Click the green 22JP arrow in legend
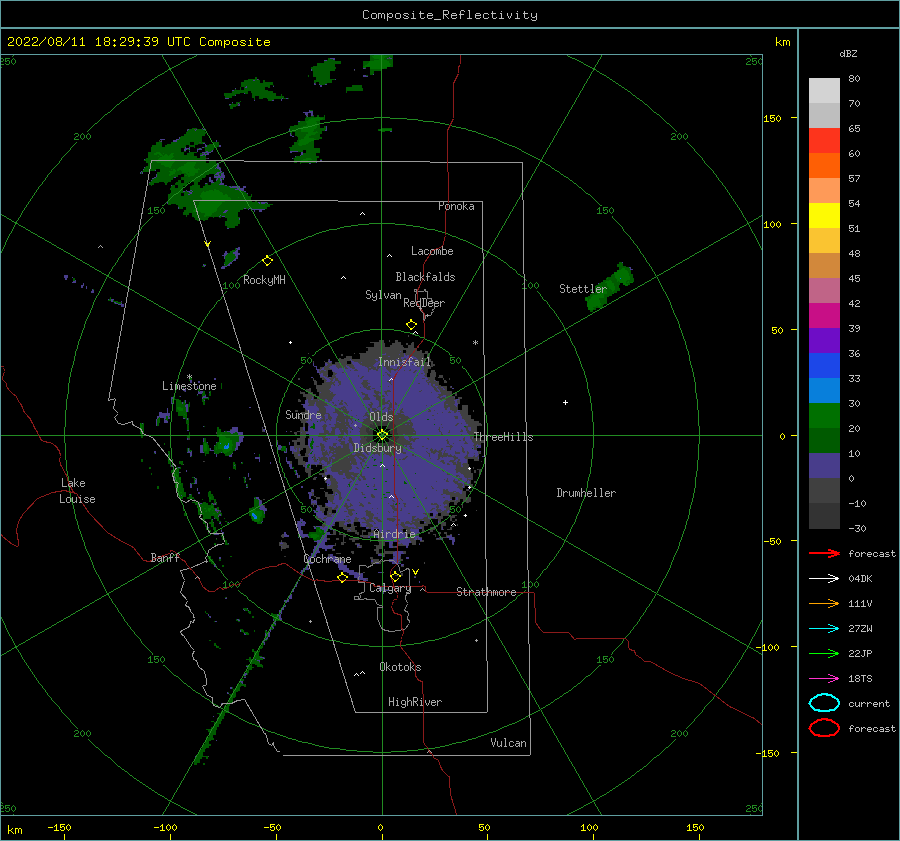Screen dimensions: 900x841 pyautogui.click(x=824, y=653)
